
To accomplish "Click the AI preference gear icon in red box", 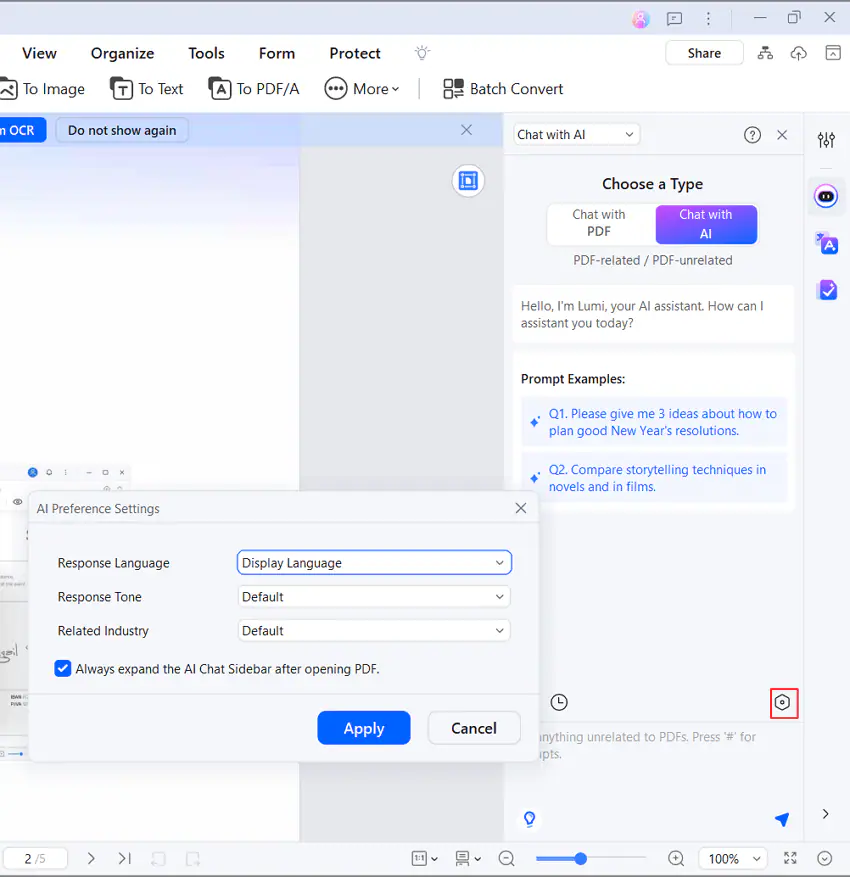I will coord(784,703).
